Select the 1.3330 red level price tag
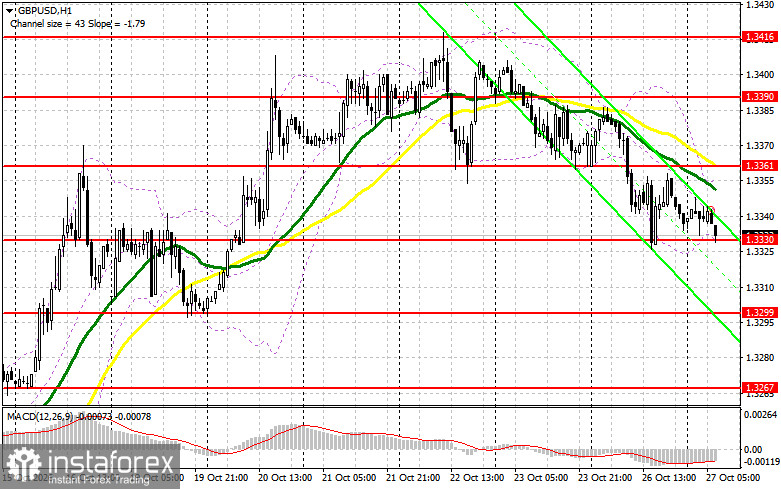The image size is (781, 489). coord(760,240)
